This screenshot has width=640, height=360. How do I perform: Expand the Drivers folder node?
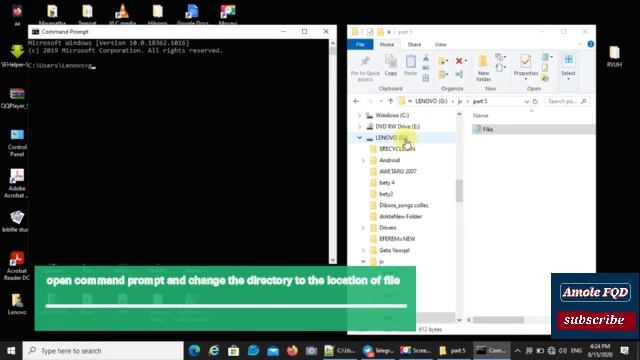[x=363, y=228]
